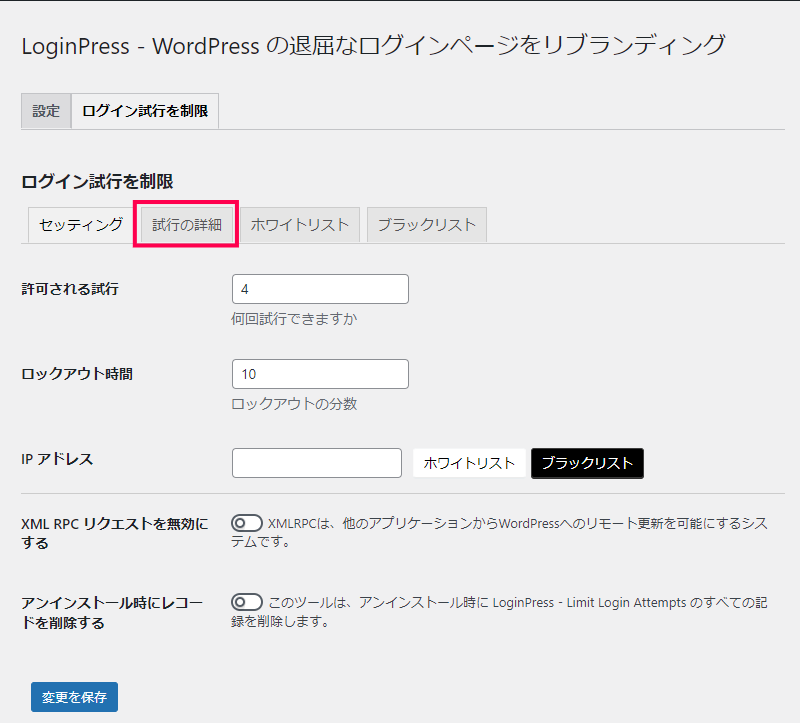Toggle XML RPC リクエストを無効にする switch
800x723 pixels.
(x=246, y=523)
